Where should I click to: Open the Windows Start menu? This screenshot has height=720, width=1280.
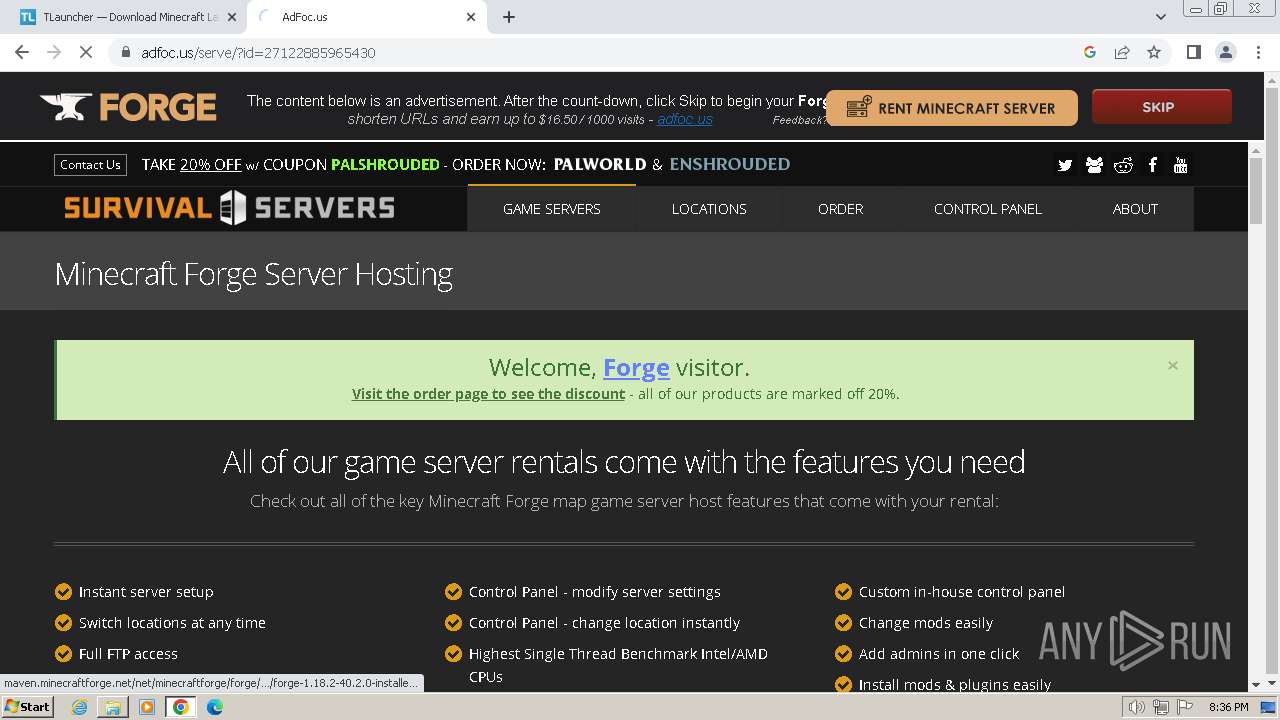(x=28, y=707)
